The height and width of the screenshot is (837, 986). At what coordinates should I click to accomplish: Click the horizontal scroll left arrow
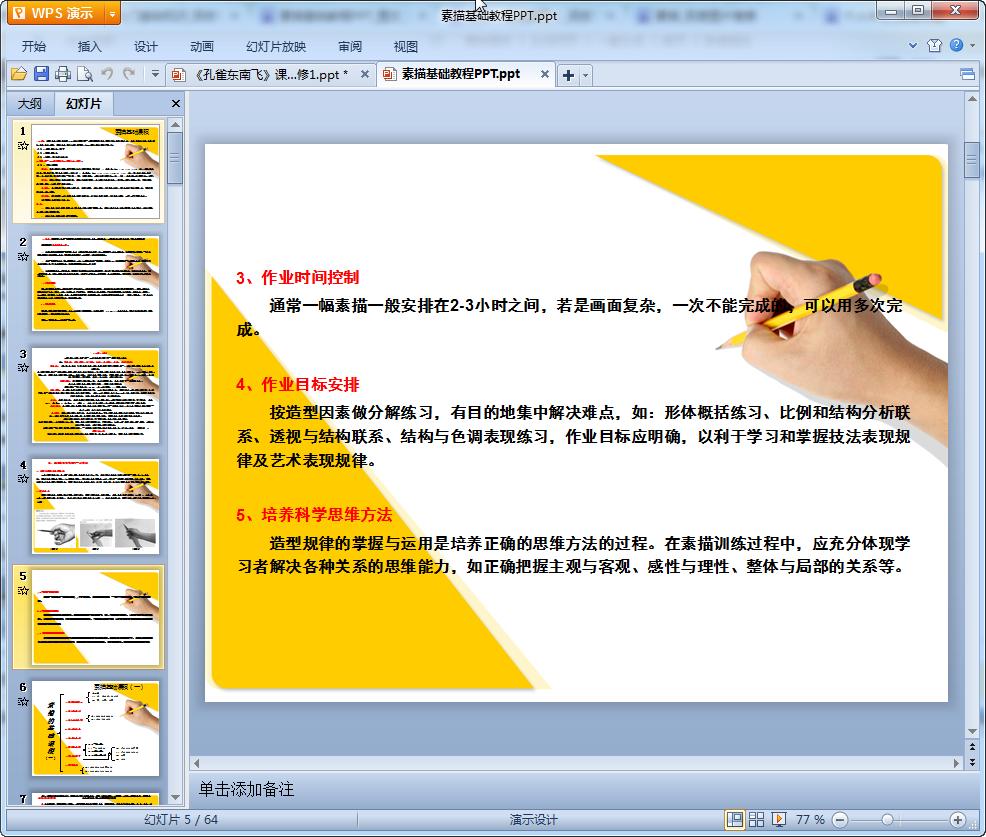pyautogui.click(x=197, y=763)
